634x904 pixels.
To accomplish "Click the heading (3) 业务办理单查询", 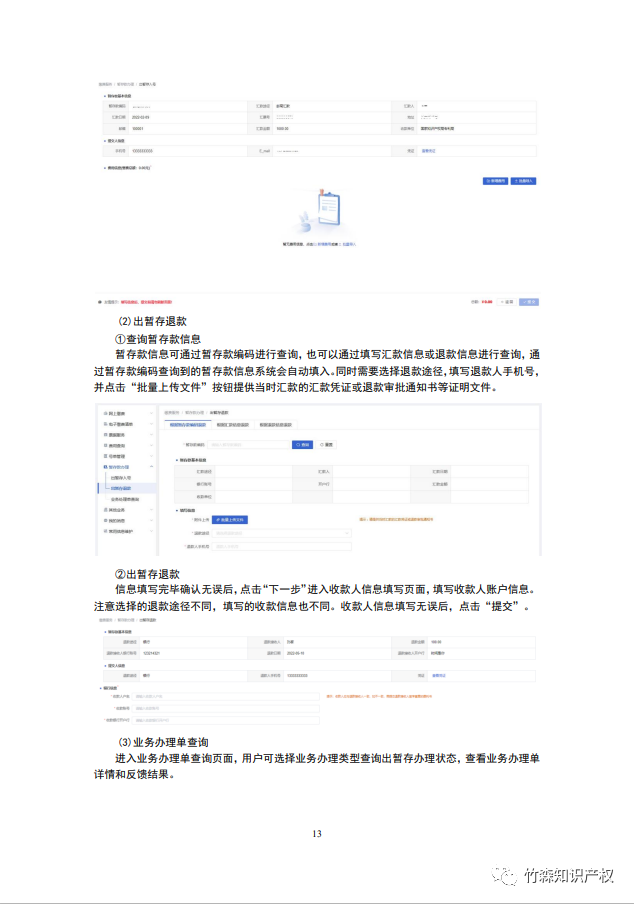I will coord(164,742).
